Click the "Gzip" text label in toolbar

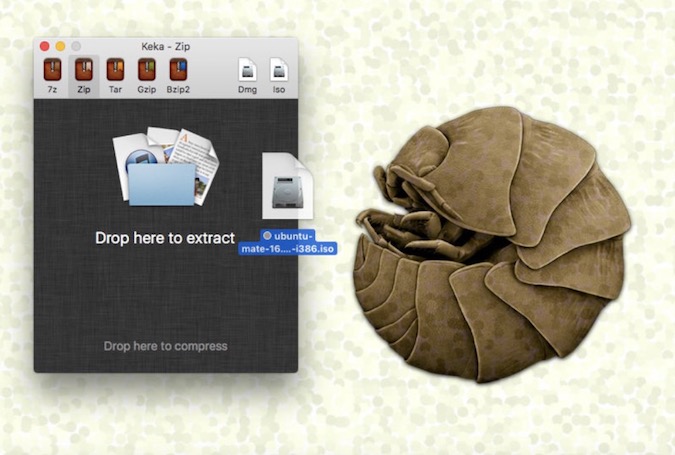[x=146, y=90]
